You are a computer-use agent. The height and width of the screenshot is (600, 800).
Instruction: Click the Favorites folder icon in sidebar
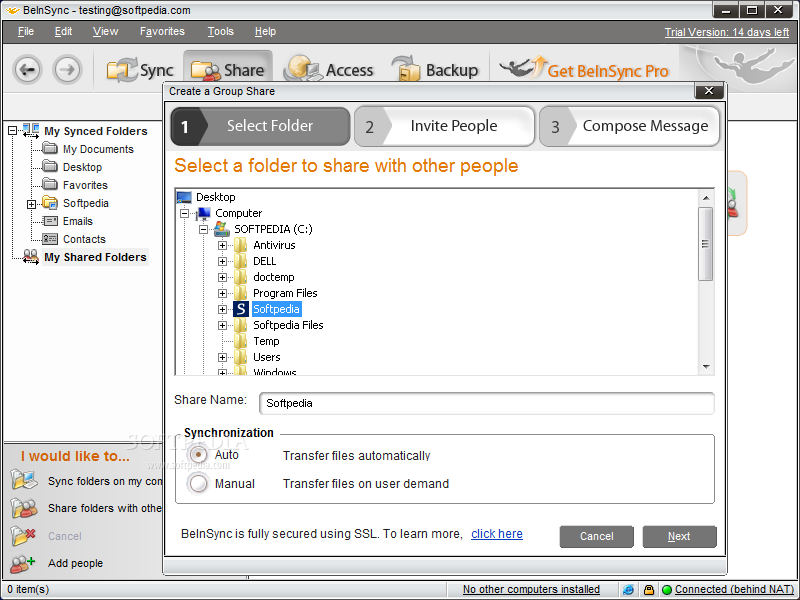[49, 184]
